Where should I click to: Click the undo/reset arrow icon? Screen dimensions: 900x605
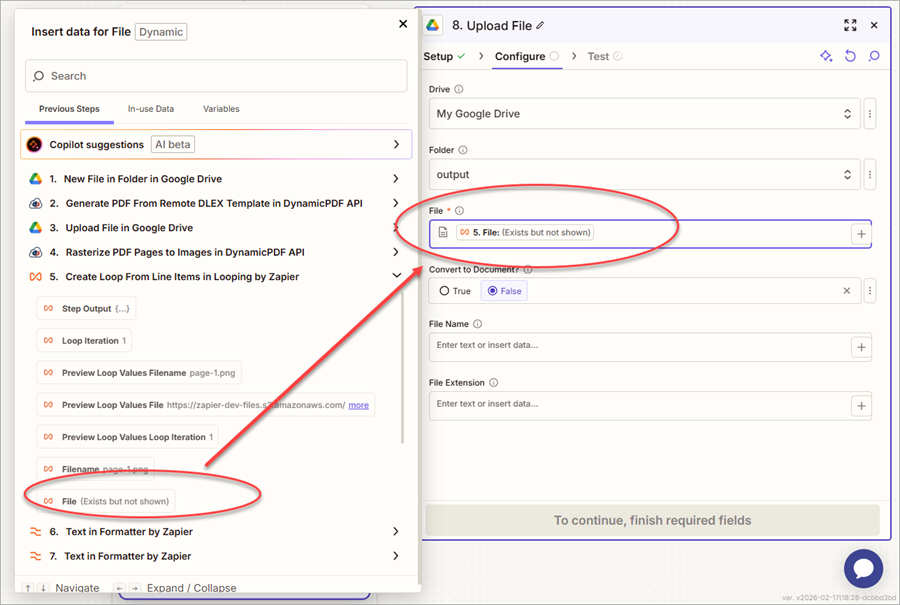tap(850, 57)
